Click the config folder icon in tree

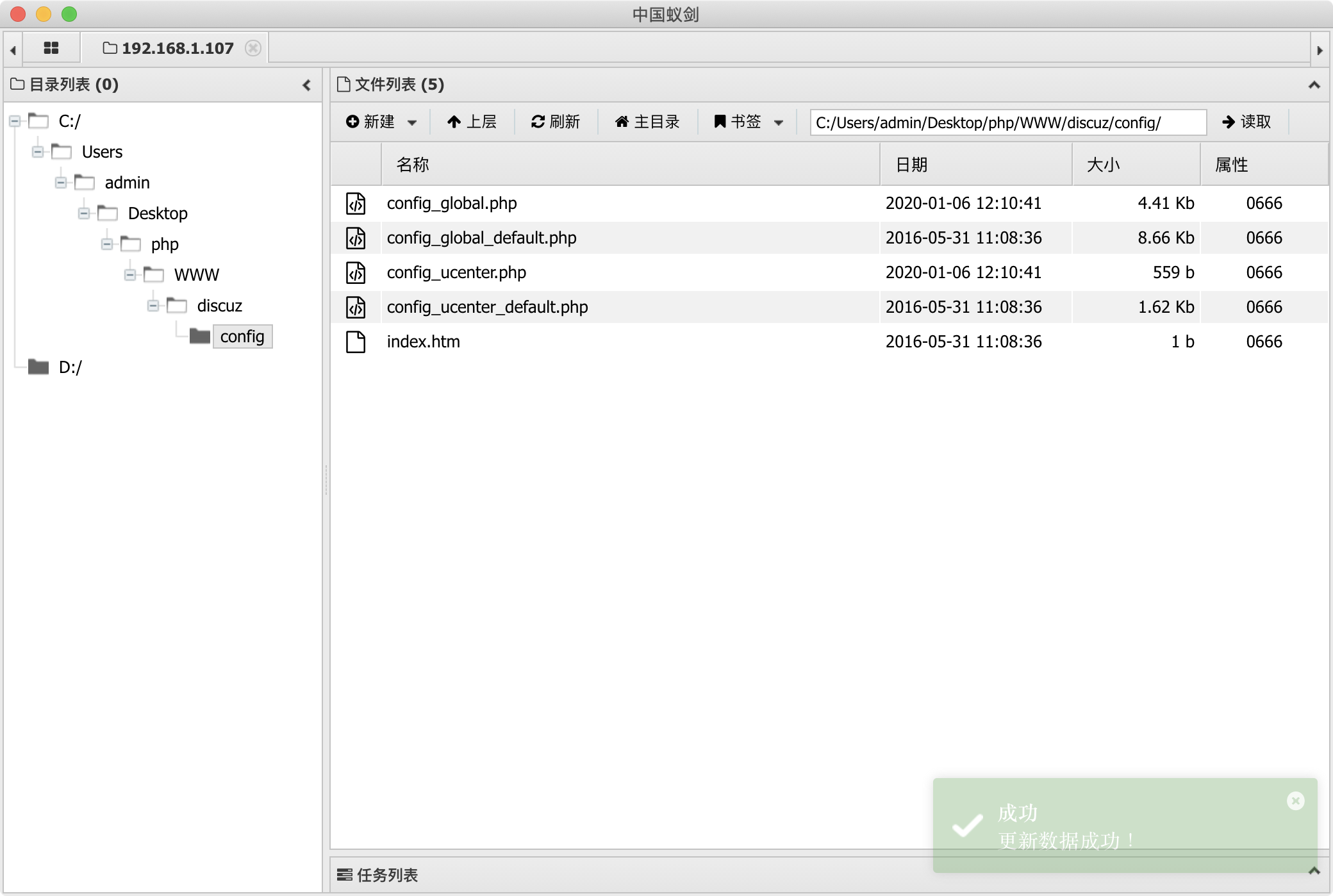click(x=200, y=336)
